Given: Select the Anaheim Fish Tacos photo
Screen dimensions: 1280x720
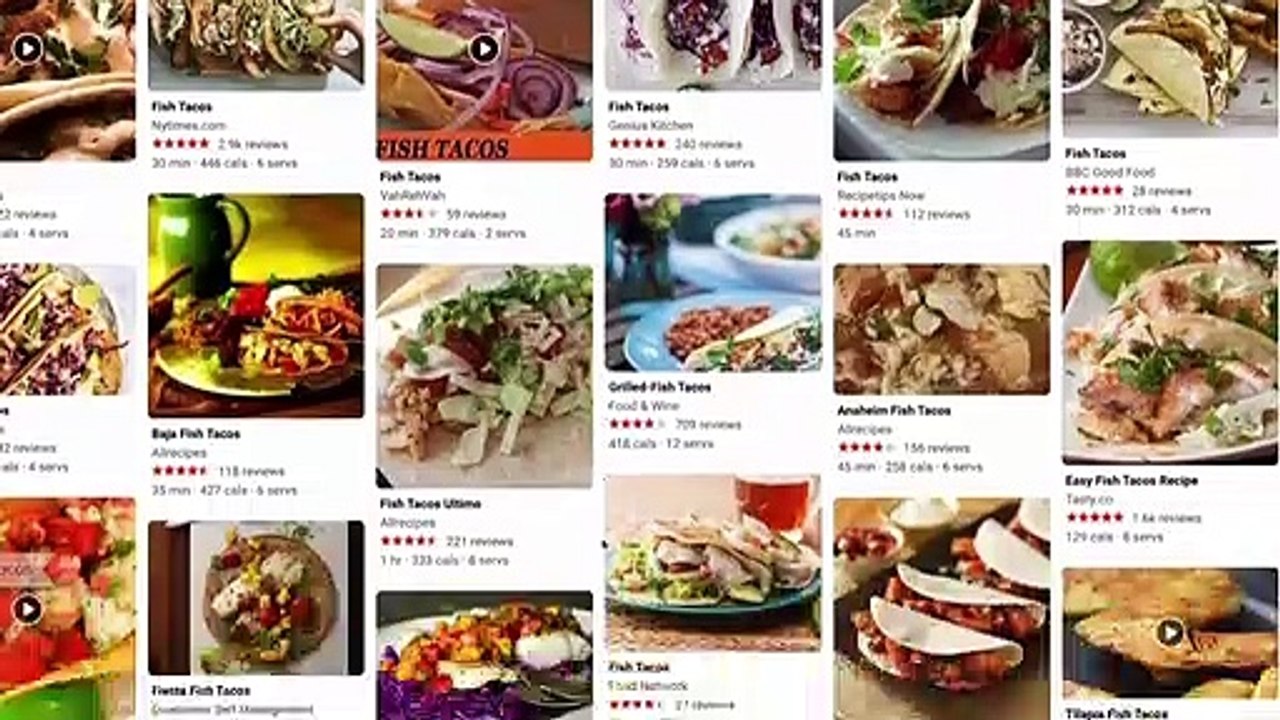Looking at the screenshot, I should tap(942, 329).
